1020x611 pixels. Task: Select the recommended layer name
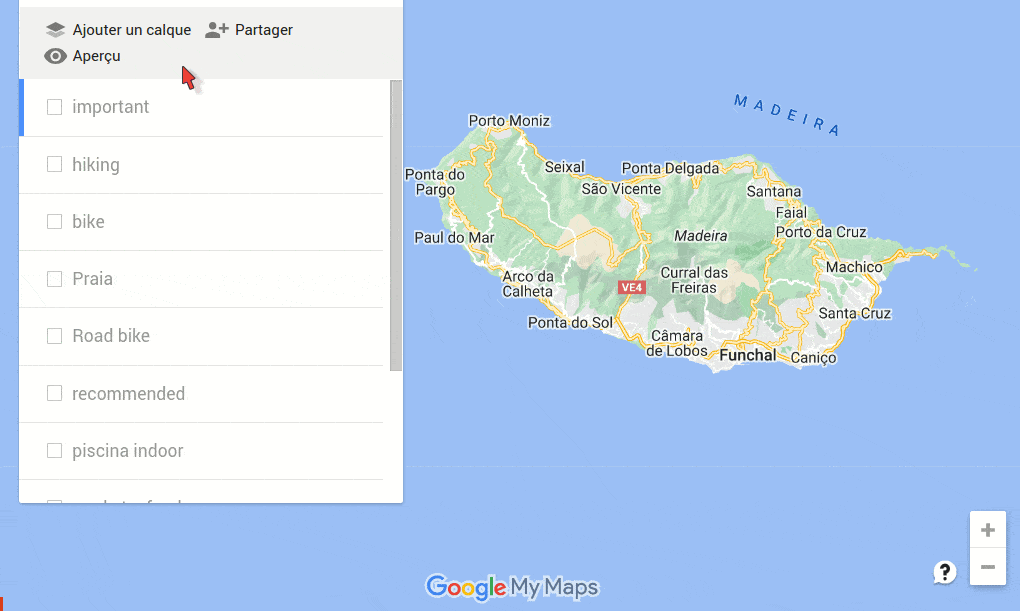129,393
